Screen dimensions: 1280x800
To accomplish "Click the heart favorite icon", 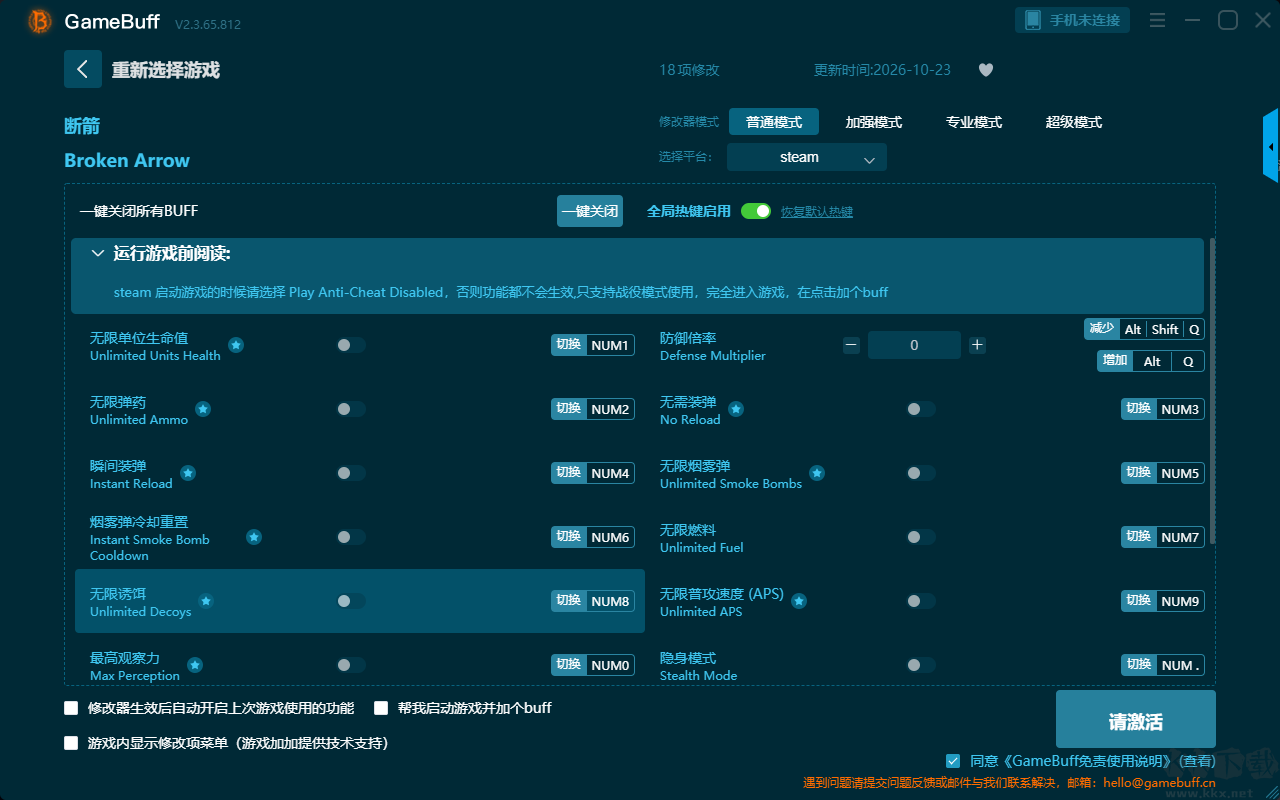I will click(986, 70).
